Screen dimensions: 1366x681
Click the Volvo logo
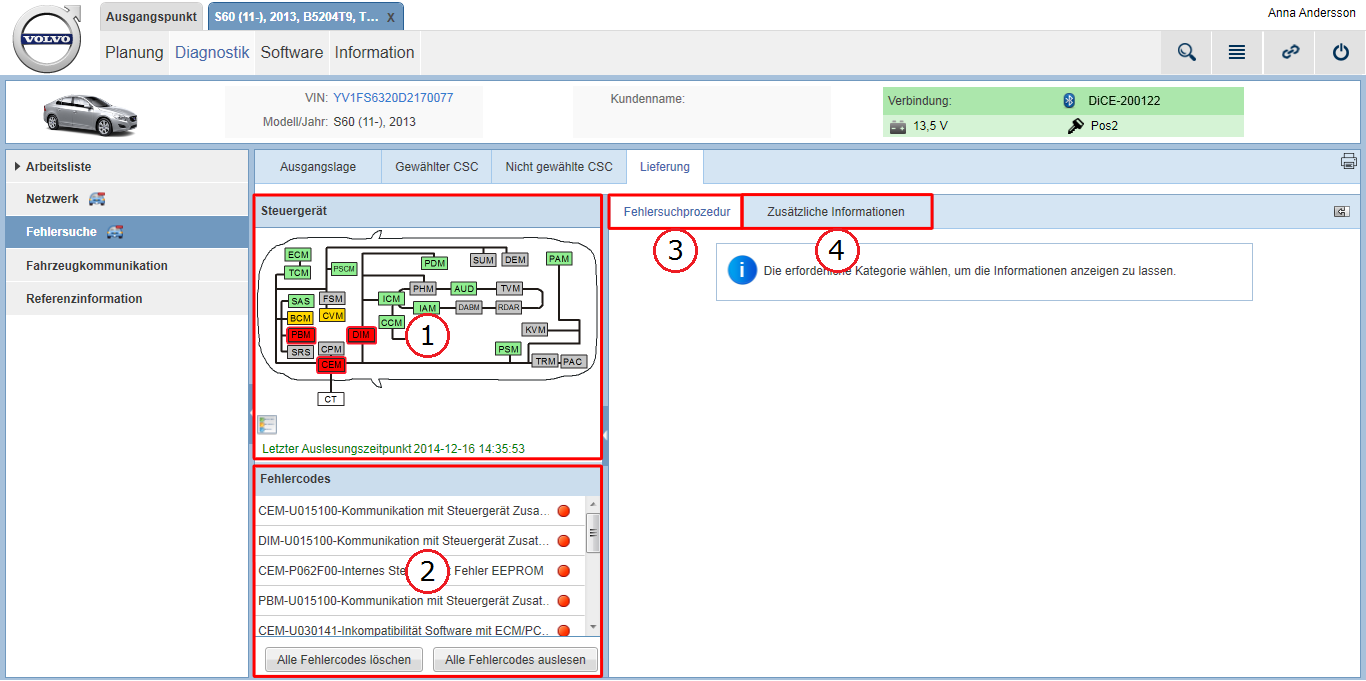pos(45,41)
